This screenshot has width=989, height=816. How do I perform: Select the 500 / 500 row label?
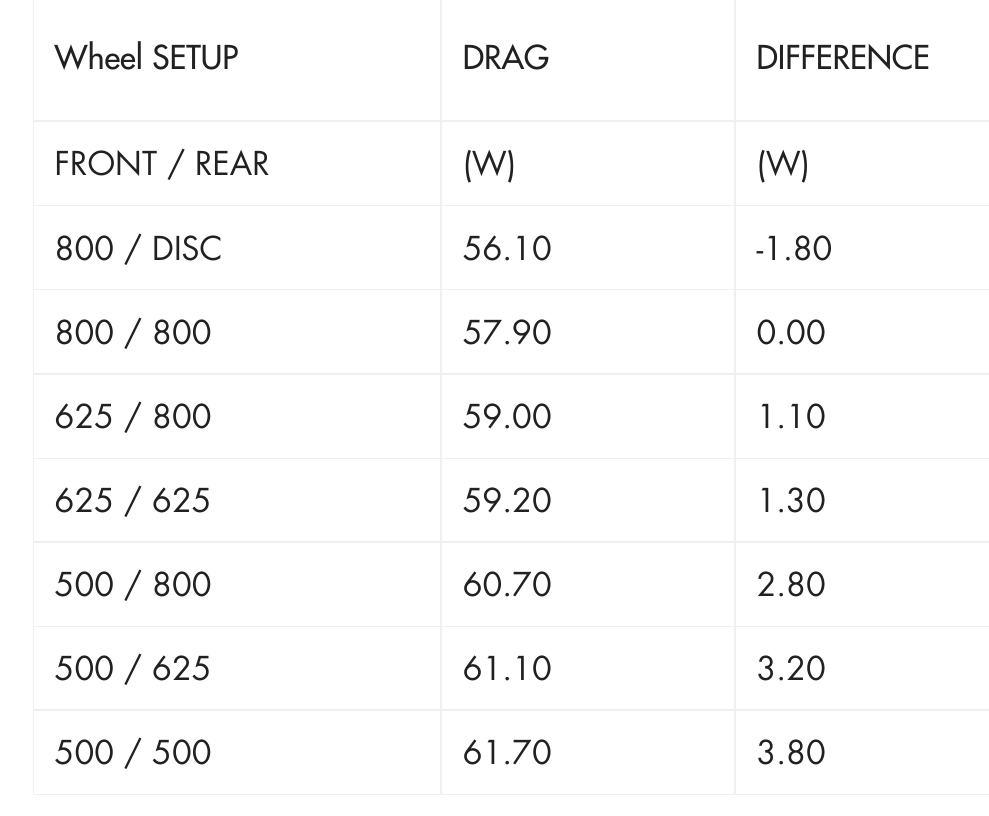click(133, 752)
